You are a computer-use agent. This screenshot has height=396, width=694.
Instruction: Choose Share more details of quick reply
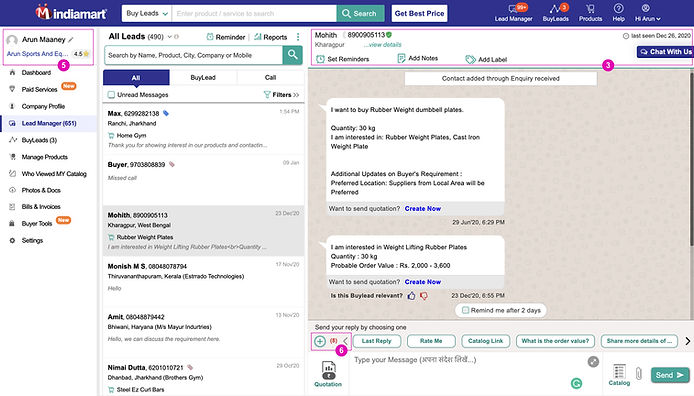coord(639,341)
